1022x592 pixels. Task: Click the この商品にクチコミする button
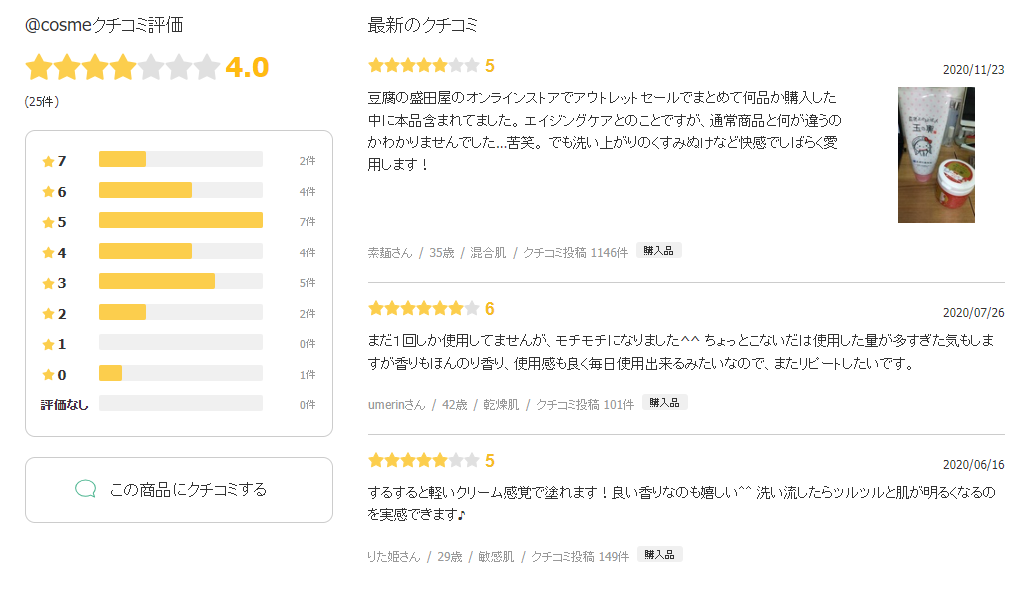click(x=179, y=490)
